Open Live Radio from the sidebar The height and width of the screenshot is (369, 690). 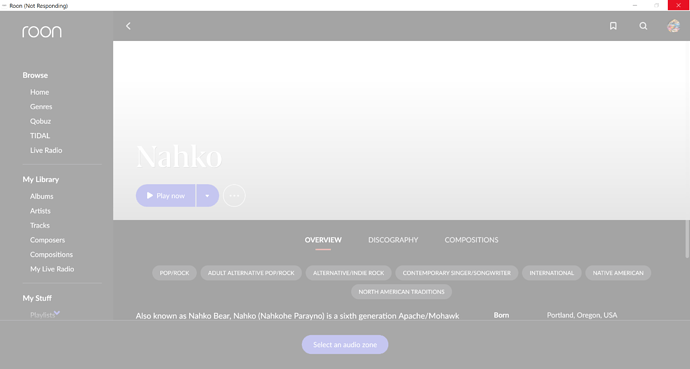46,150
